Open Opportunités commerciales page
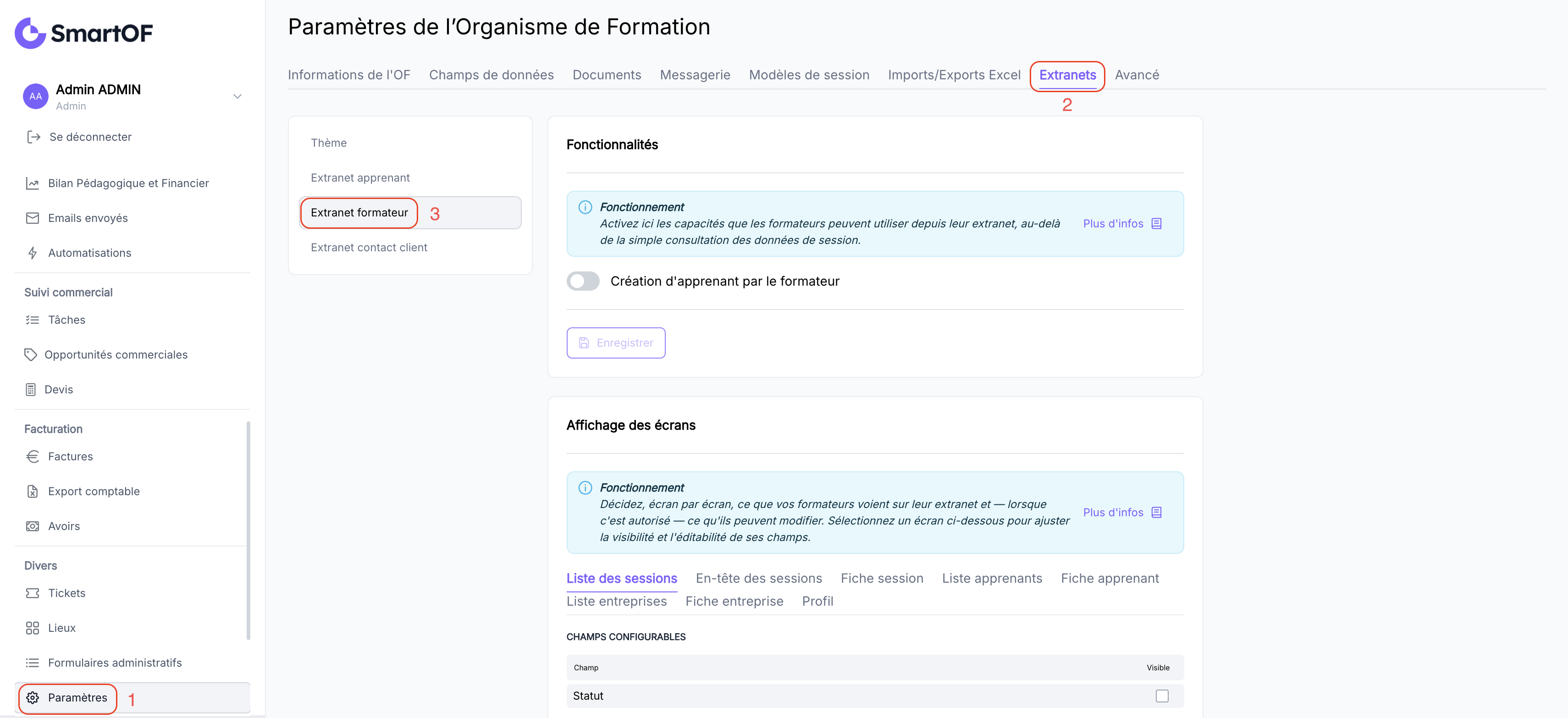The width and height of the screenshot is (1568, 718). click(116, 354)
